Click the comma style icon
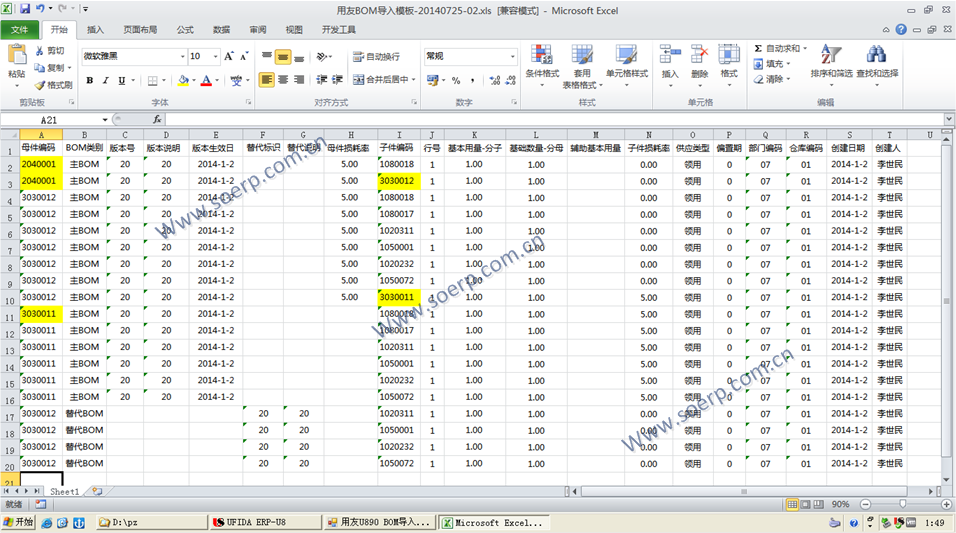956x533 pixels. click(x=472, y=80)
